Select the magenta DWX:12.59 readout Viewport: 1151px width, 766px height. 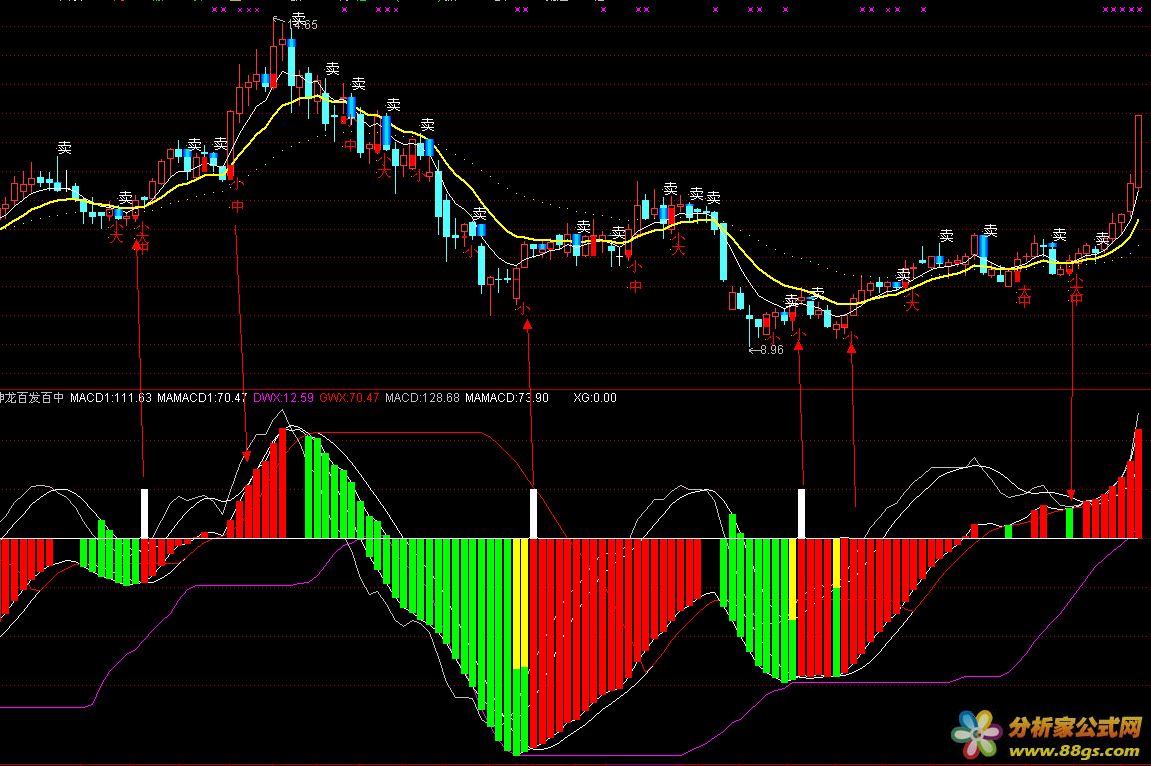pyautogui.click(x=283, y=398)
